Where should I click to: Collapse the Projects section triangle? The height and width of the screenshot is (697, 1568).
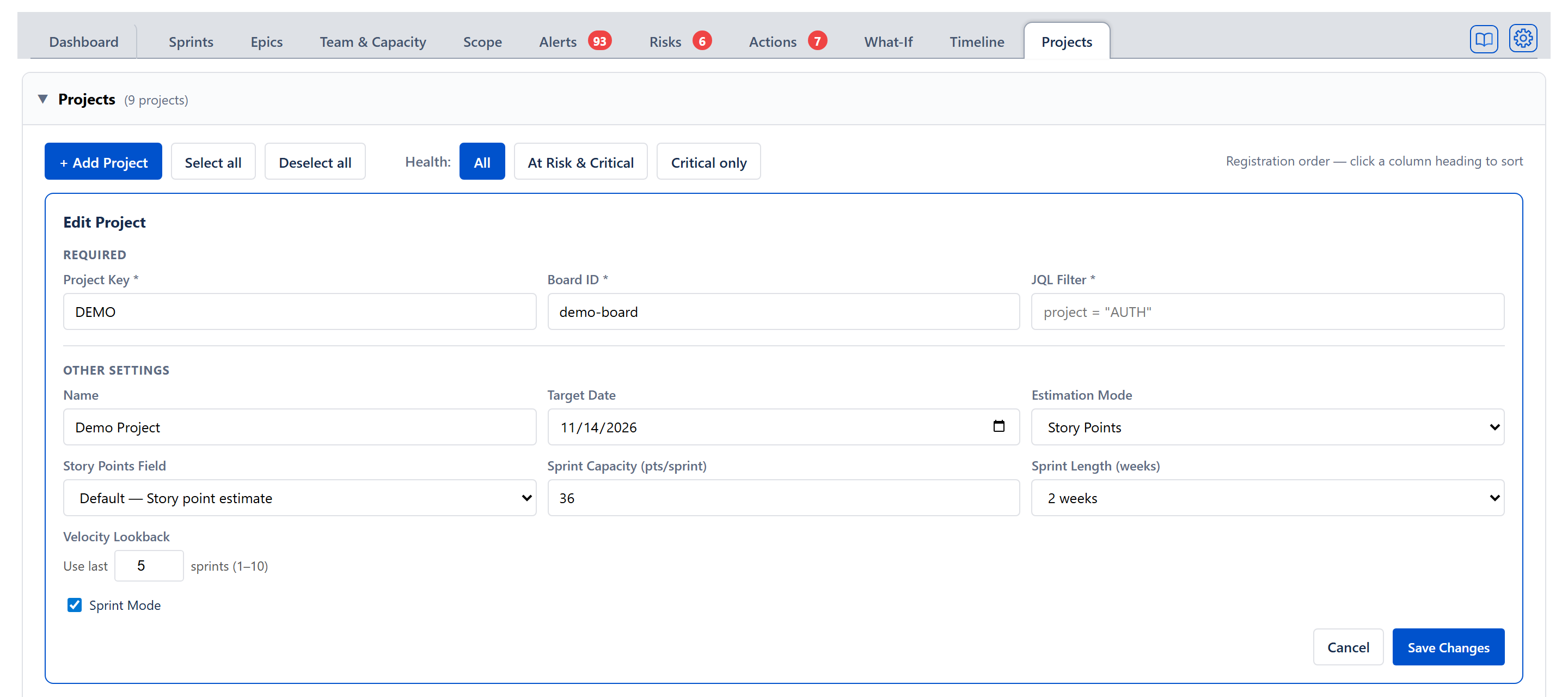[x=42, y=99]
